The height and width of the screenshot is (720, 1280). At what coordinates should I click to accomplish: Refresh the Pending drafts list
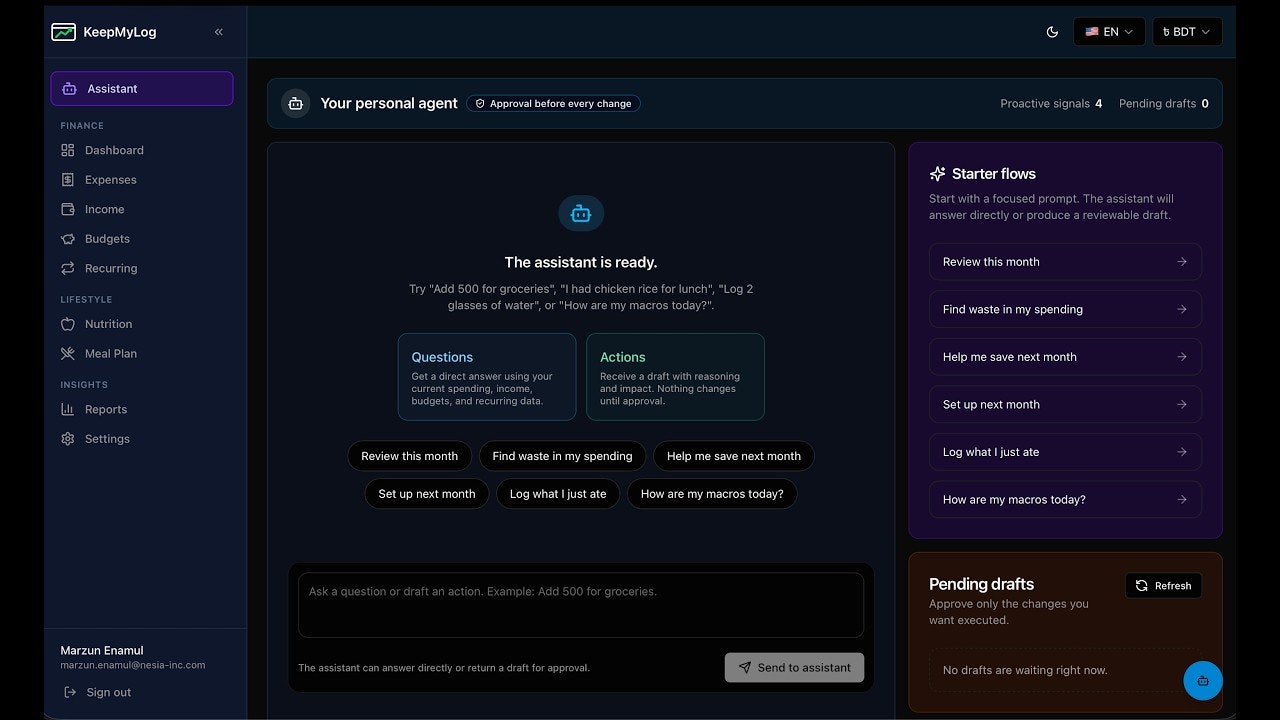click(1163, 585)
